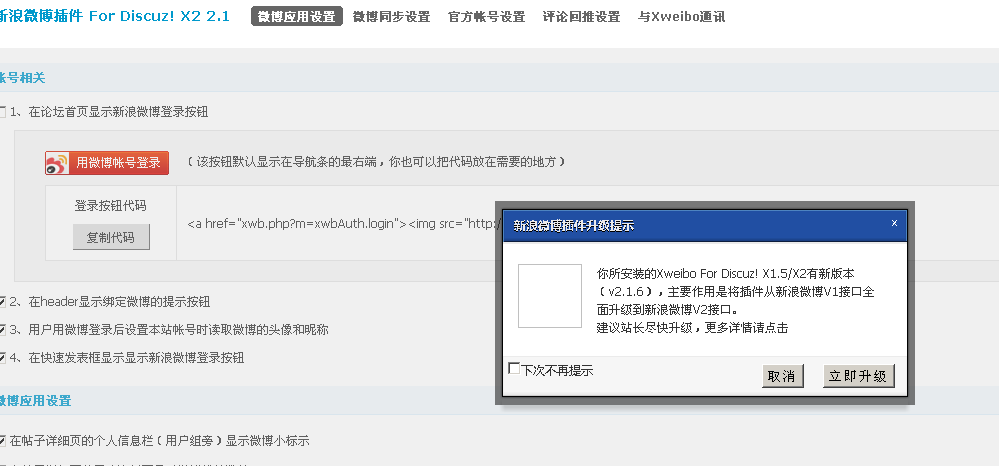
Task: Switch to the 微博同步设置 tab
Action: point(391,17)
